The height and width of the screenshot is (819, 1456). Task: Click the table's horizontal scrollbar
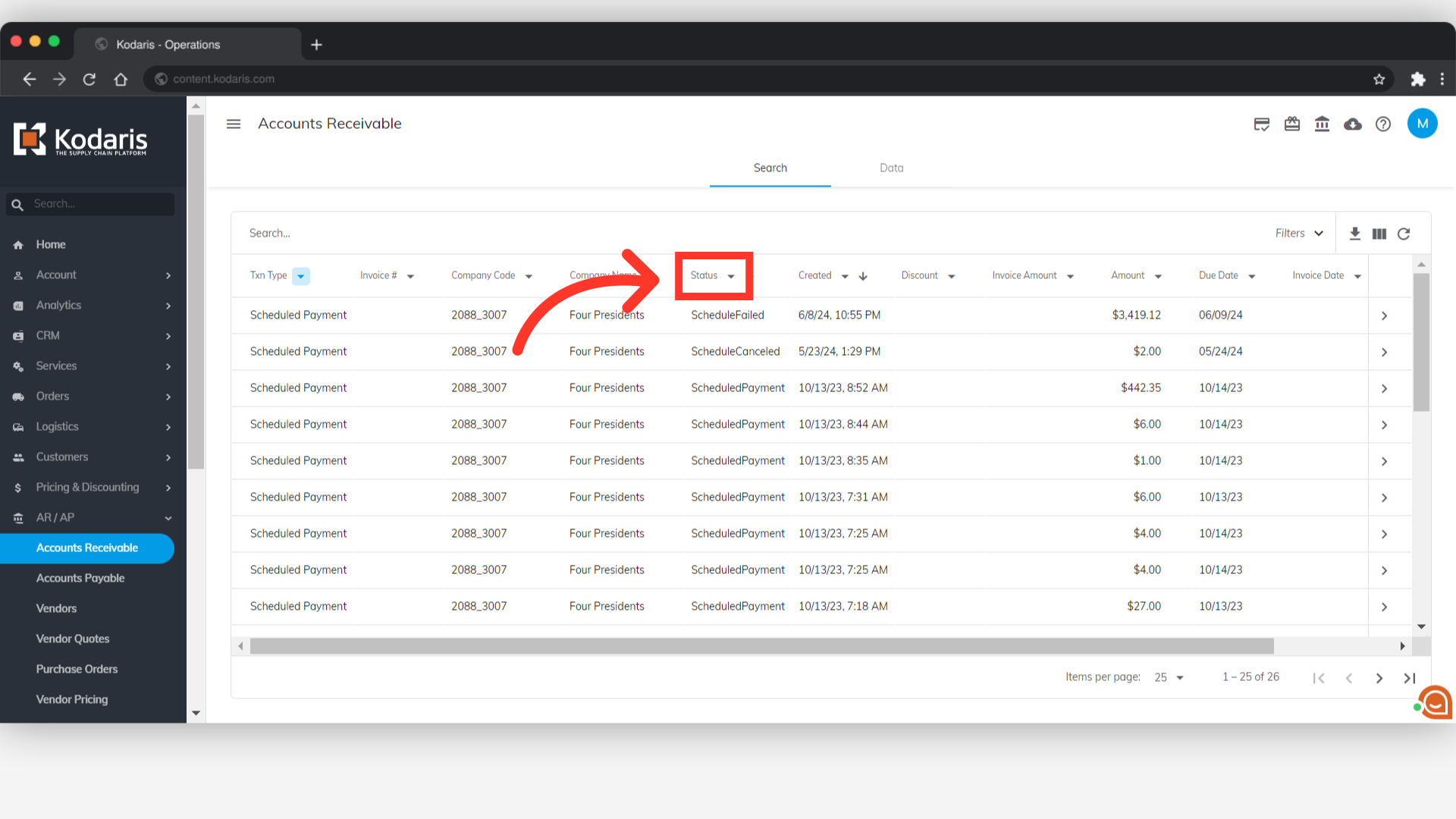pyautogui.click(x=761, y=646)
